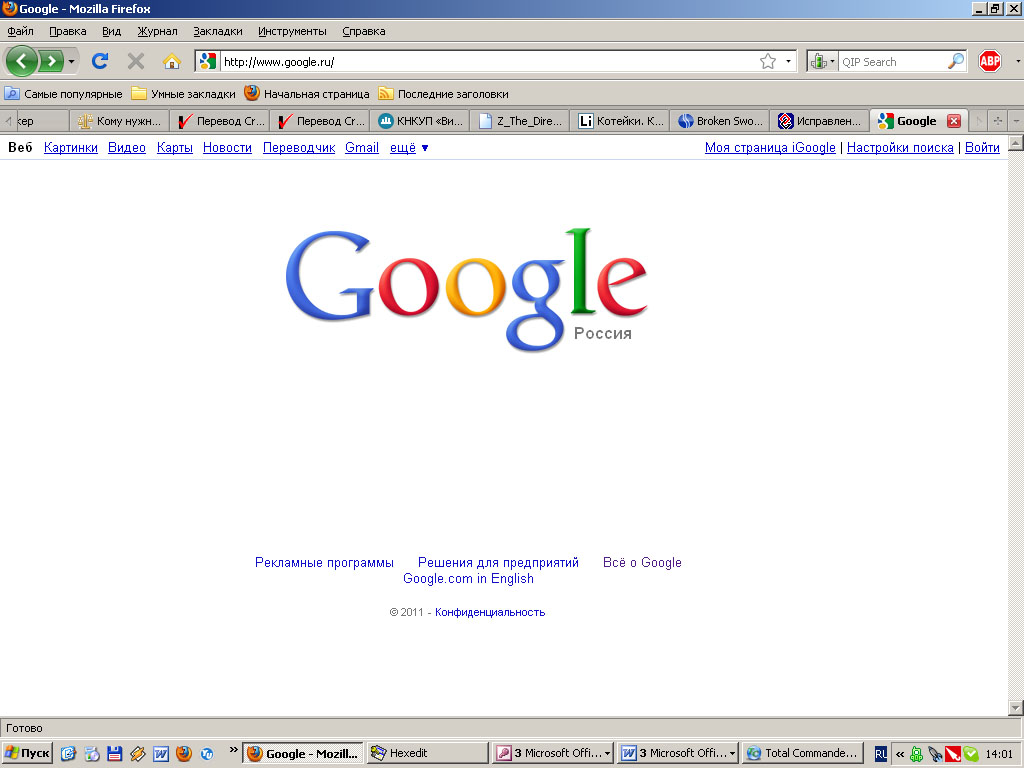Stop loading with the X icon
The height and width of the screenshot is (768, 1024).
(136, 61)
